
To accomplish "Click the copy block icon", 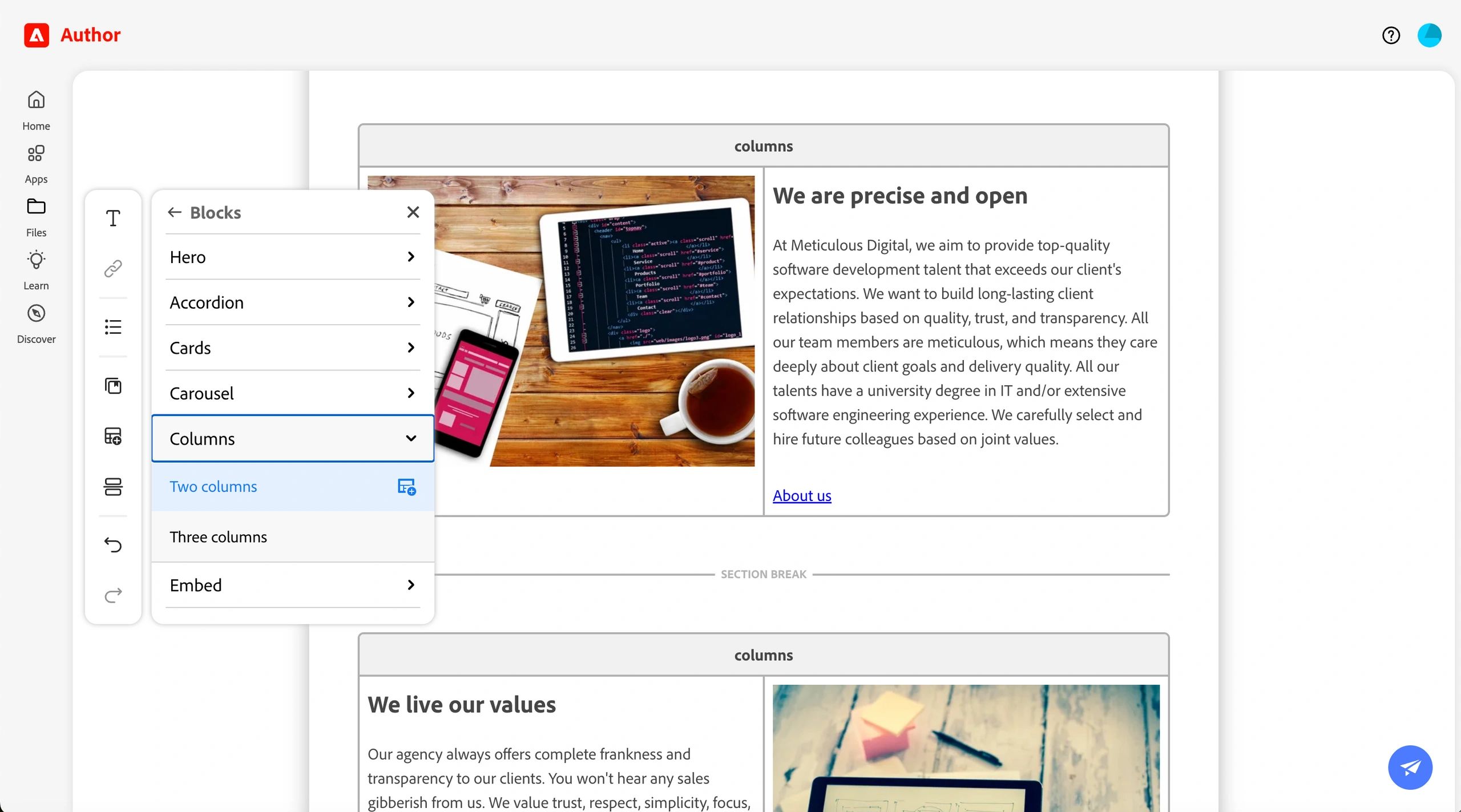I will click(113, 386).
